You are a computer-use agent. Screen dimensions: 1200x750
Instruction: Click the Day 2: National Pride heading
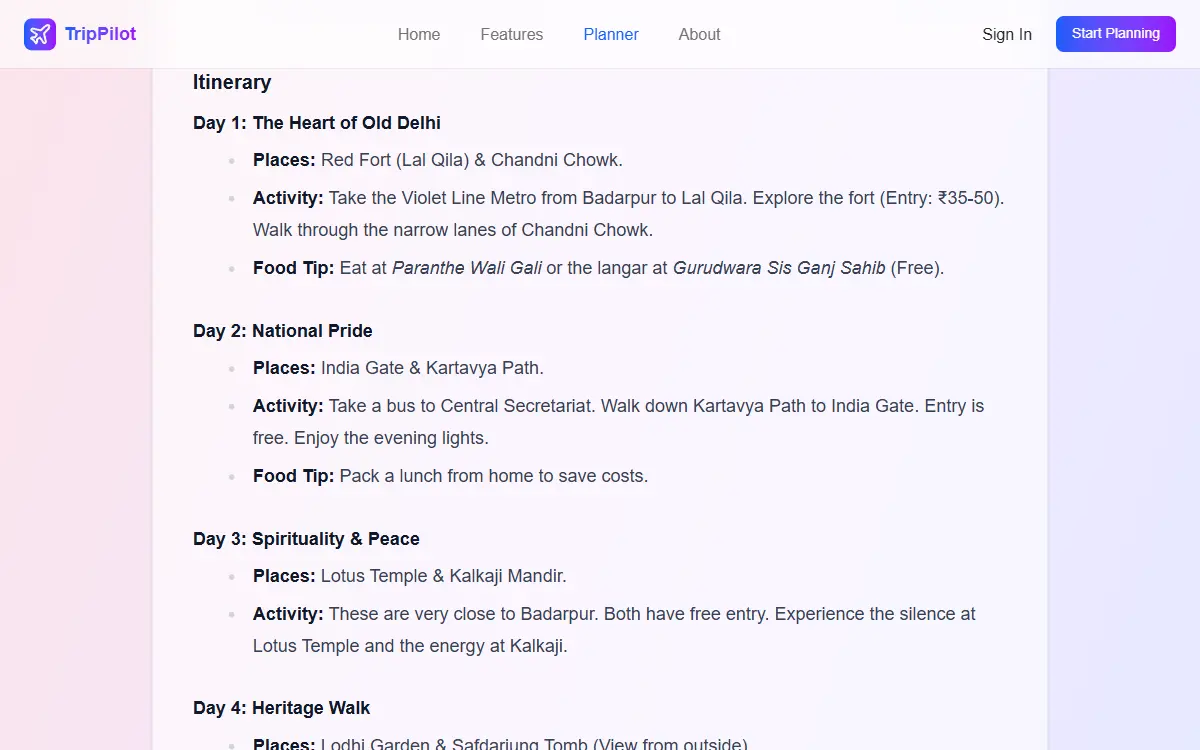pyautogui.click(x=283, y=331)
